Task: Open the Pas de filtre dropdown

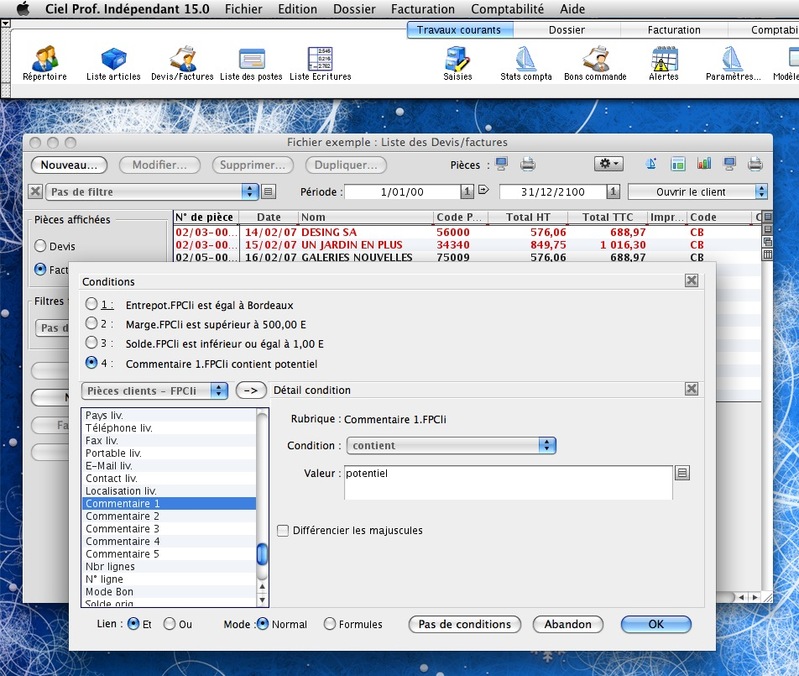Action: [x=152, y=192]
